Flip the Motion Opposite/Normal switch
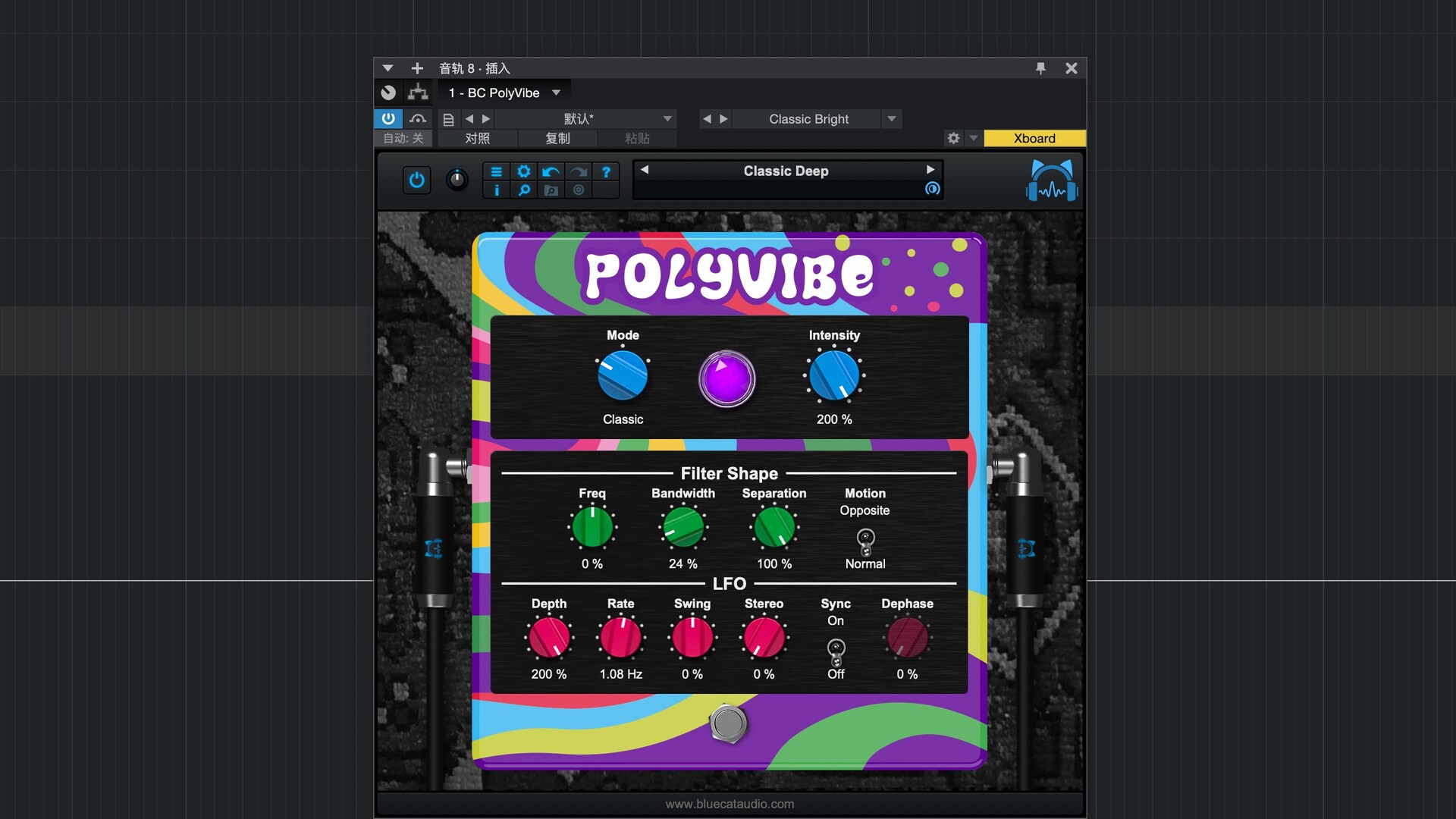Viewport: 1456px width, 819px height. pyautogui.click(x=865, y=541)
